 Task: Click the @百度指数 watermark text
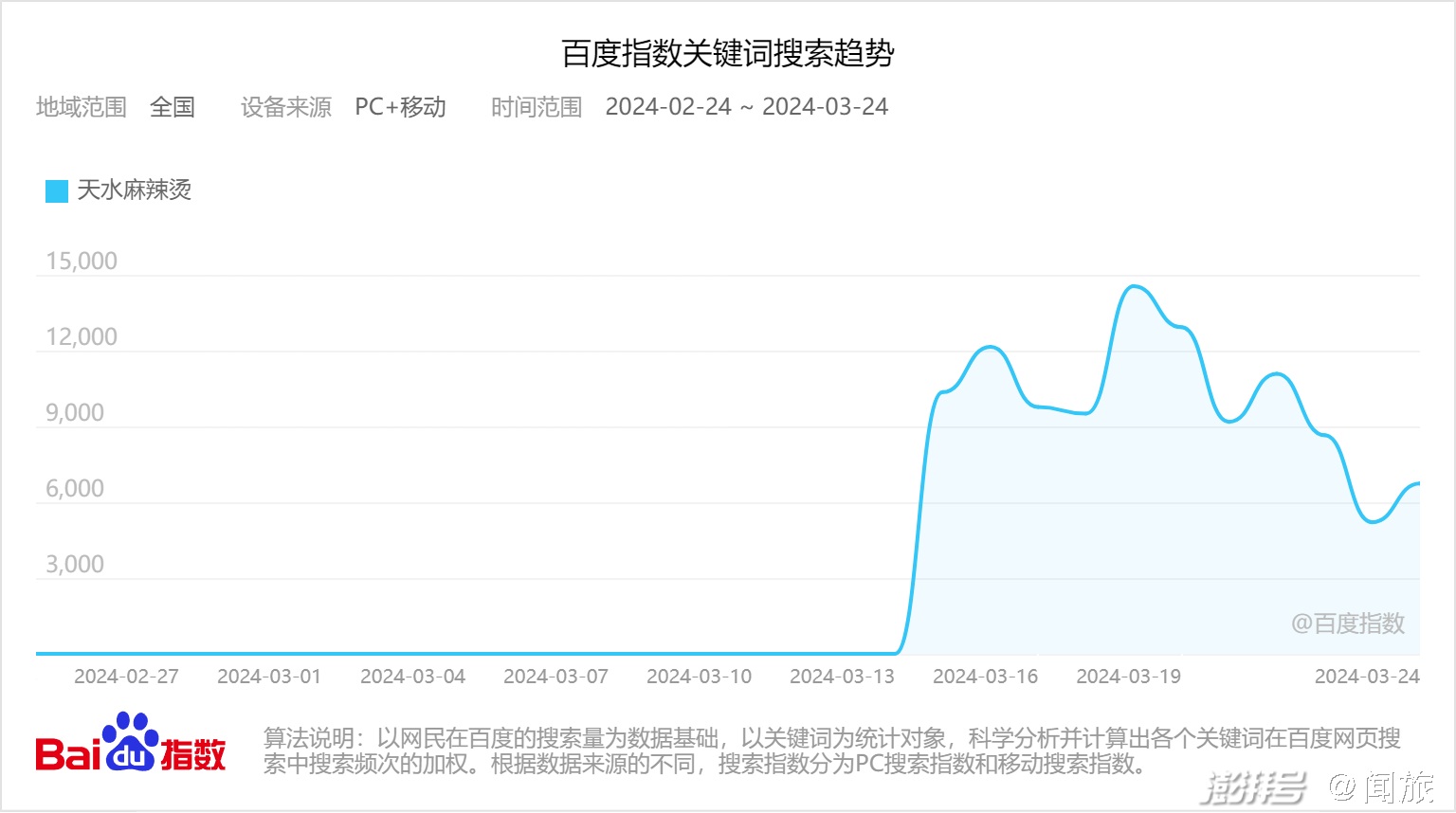[x=1347, y=623]
